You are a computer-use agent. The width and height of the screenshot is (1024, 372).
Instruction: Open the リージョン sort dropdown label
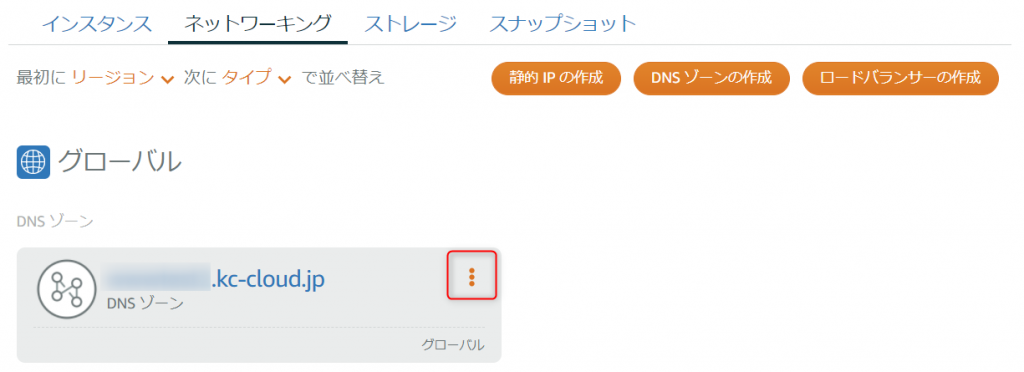(x=112, y=78)
